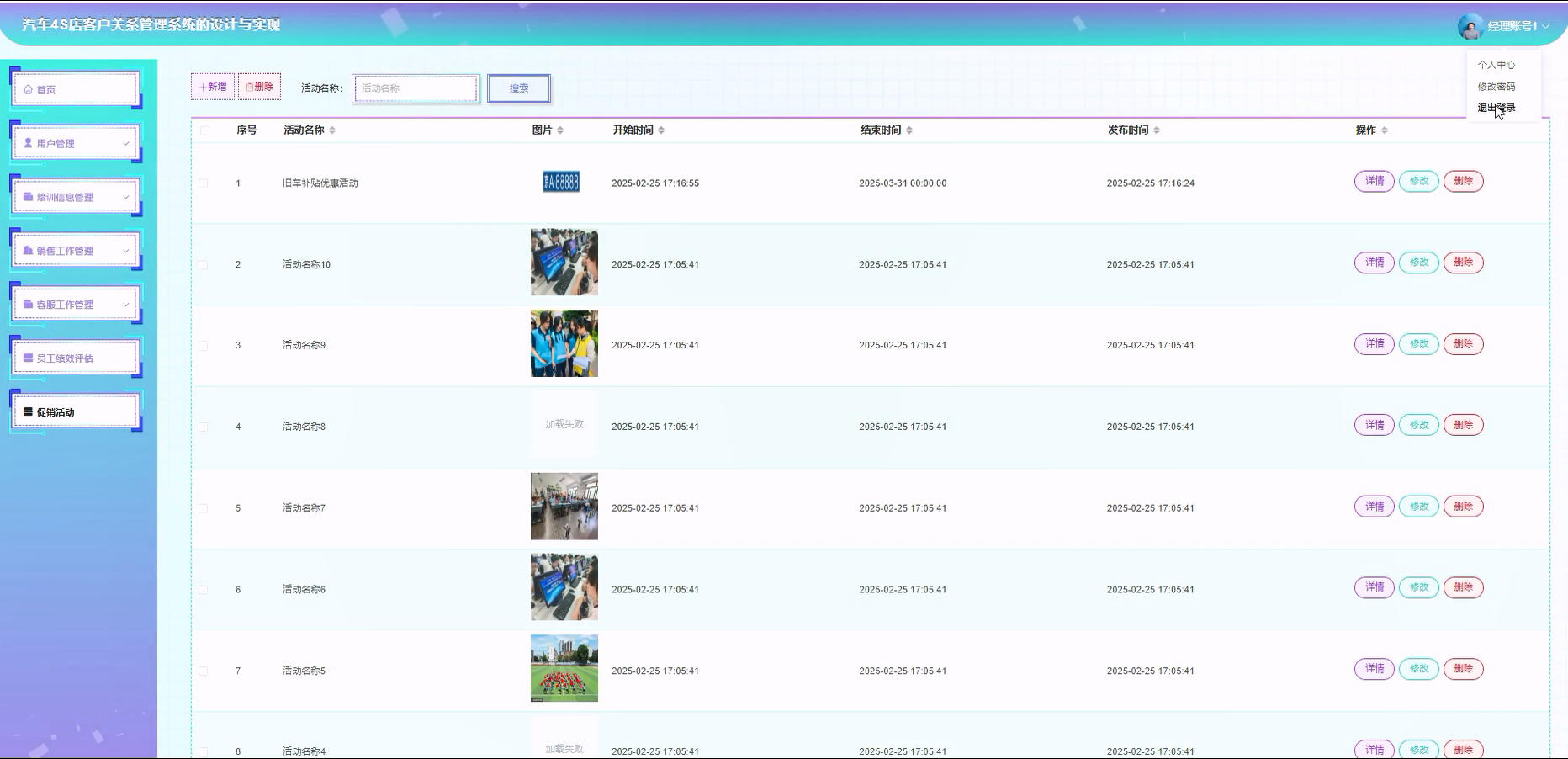1568x759 pixels.
Task: Open the image thumbnail for 活动名称9
Action: tap(564, 343)
